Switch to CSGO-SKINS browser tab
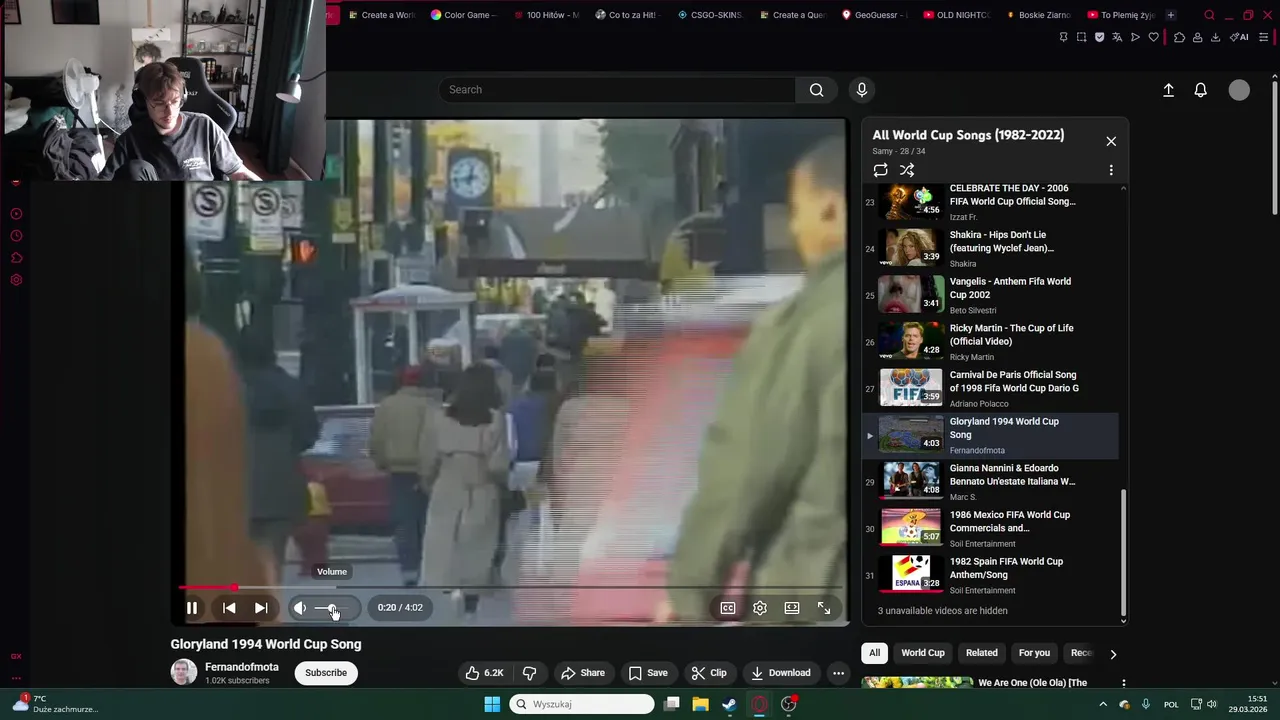1280x720 pixels. [710, 15]
